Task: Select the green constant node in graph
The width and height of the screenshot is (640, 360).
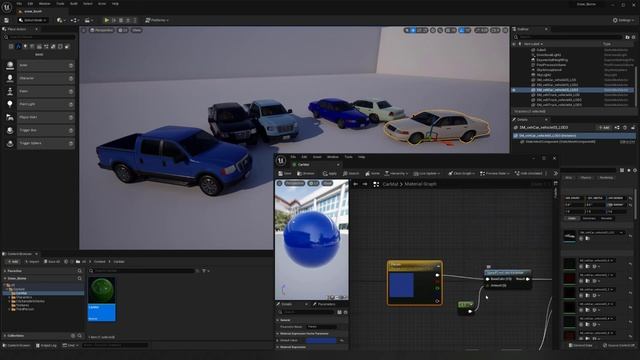Action: 466,307
